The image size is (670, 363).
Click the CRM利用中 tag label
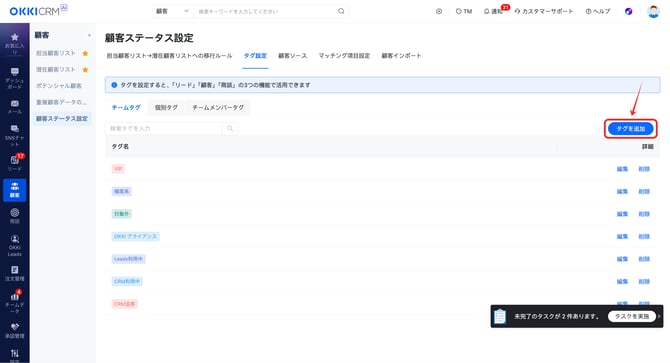[127, 282]
